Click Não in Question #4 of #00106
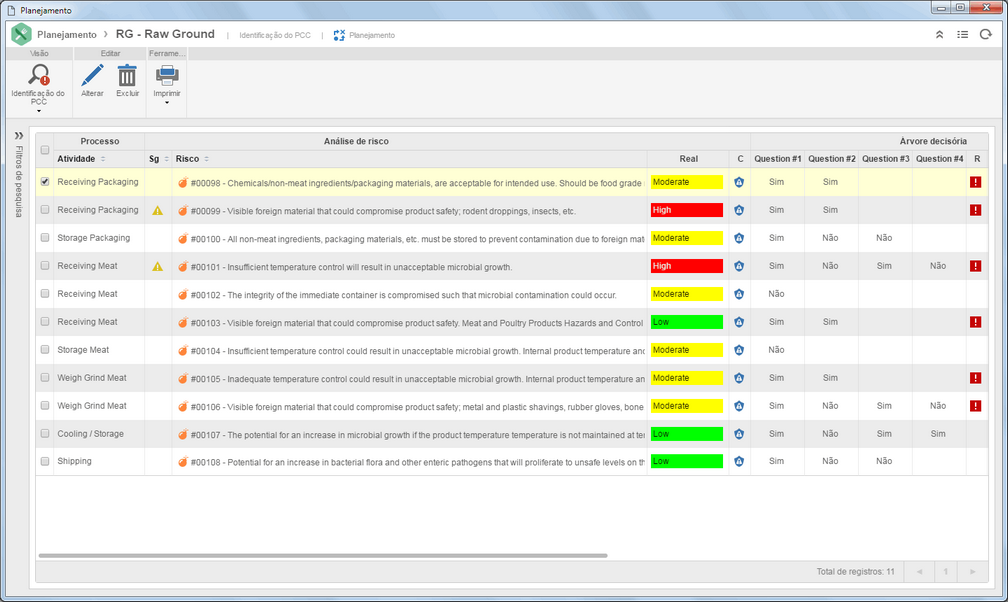Image resolution: width=1008 pixels, height=602 pixels. click(x=937, y=406)
